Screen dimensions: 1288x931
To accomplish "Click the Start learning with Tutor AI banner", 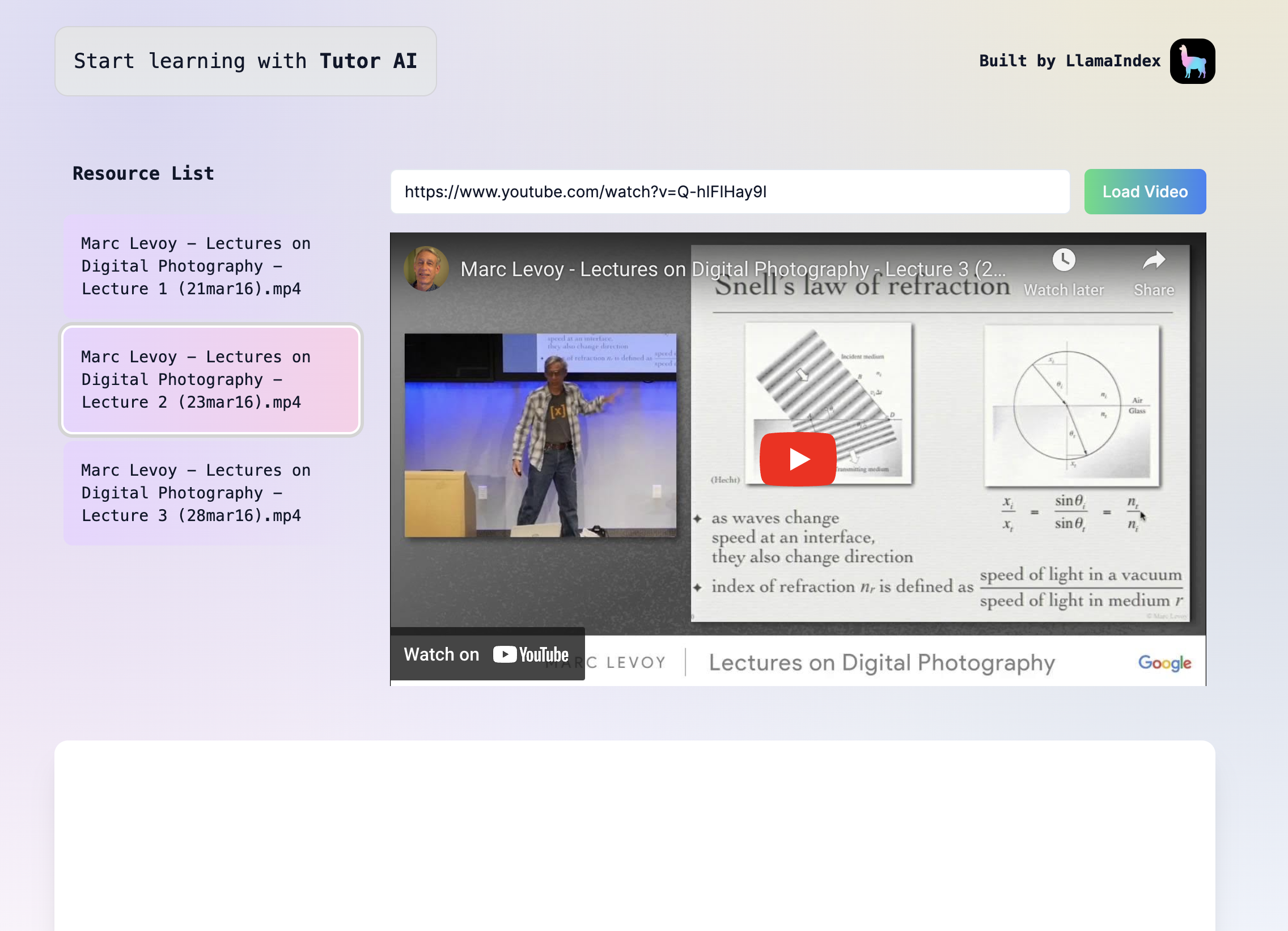I will [x=245, y=61].
